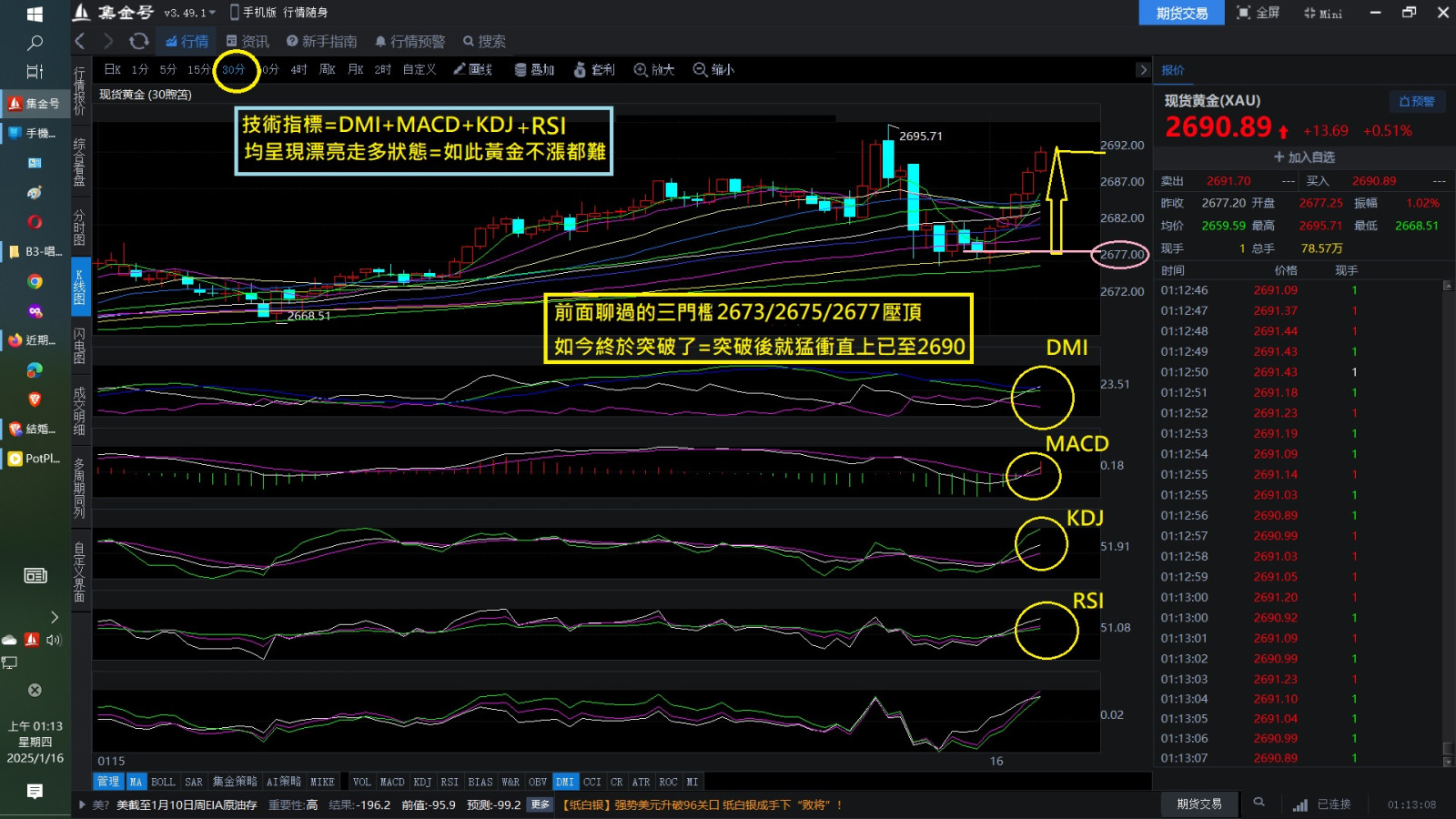Open Opera browser from the taskbar
This screenshot has height=819, width=1456.
[x=35, y=221]
